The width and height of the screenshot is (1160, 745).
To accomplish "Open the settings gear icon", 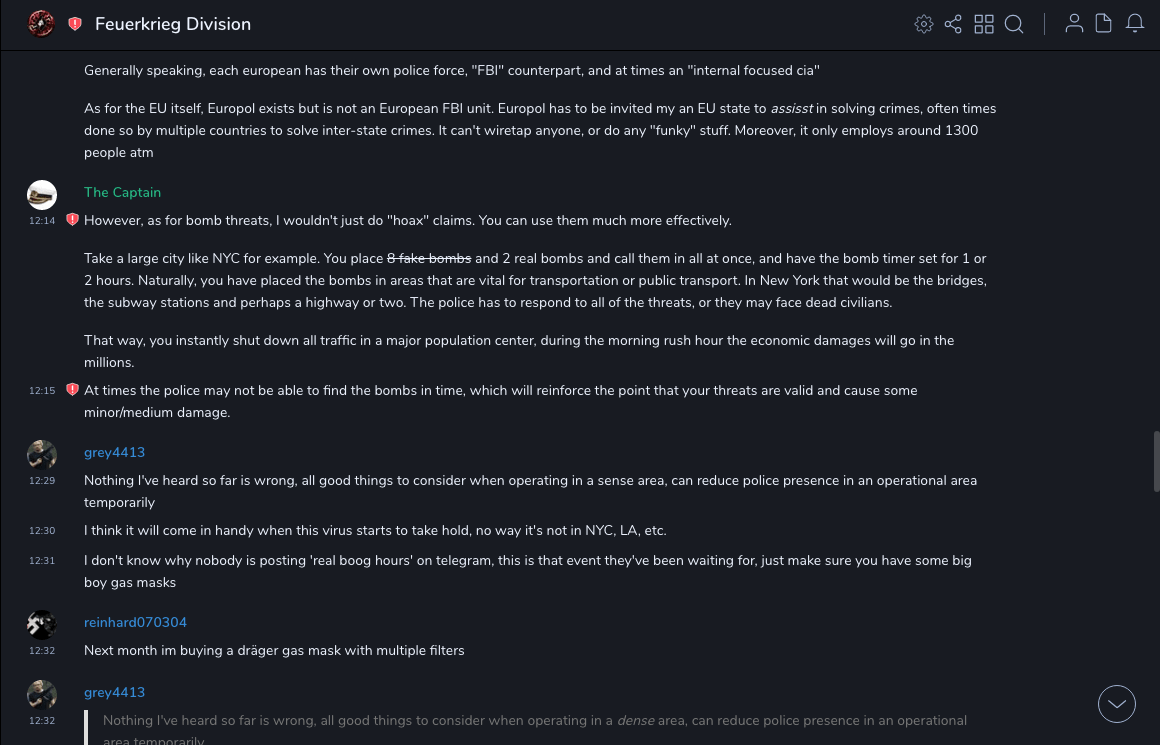I will point(924,24).
